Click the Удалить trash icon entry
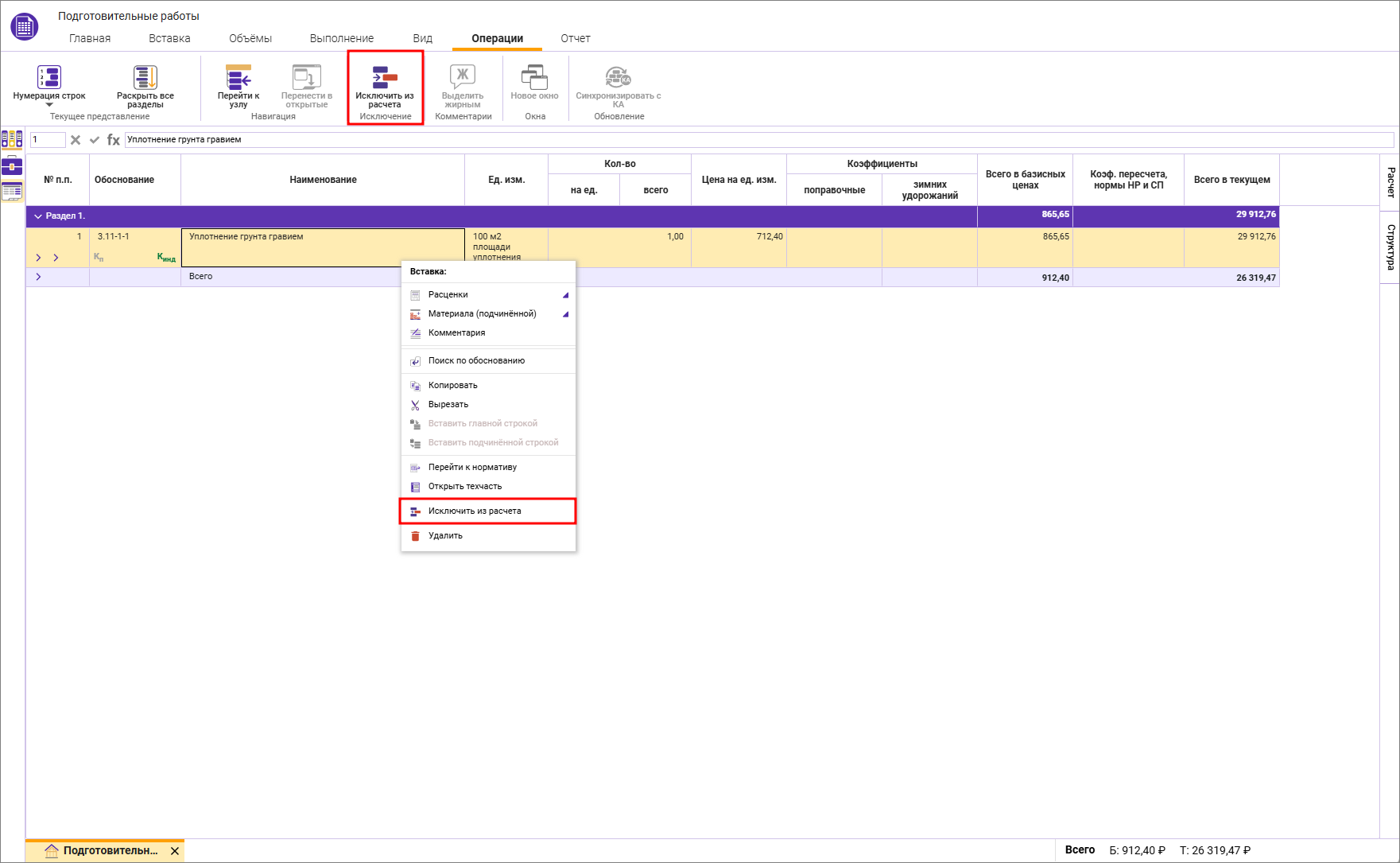The width and height of the screenshot is (1400, 863). [445, 536]
